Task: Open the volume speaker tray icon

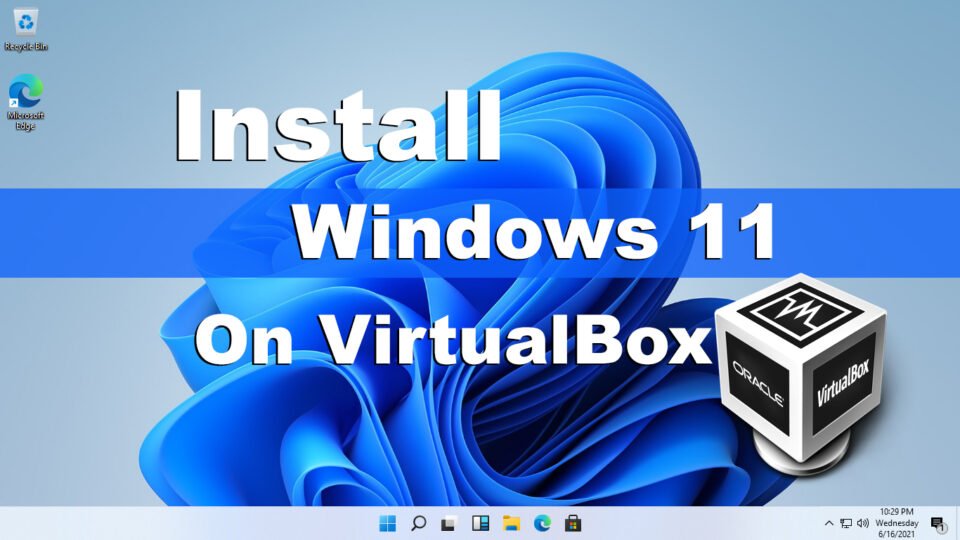Action: pyautogui.click(x=863, y=523)
